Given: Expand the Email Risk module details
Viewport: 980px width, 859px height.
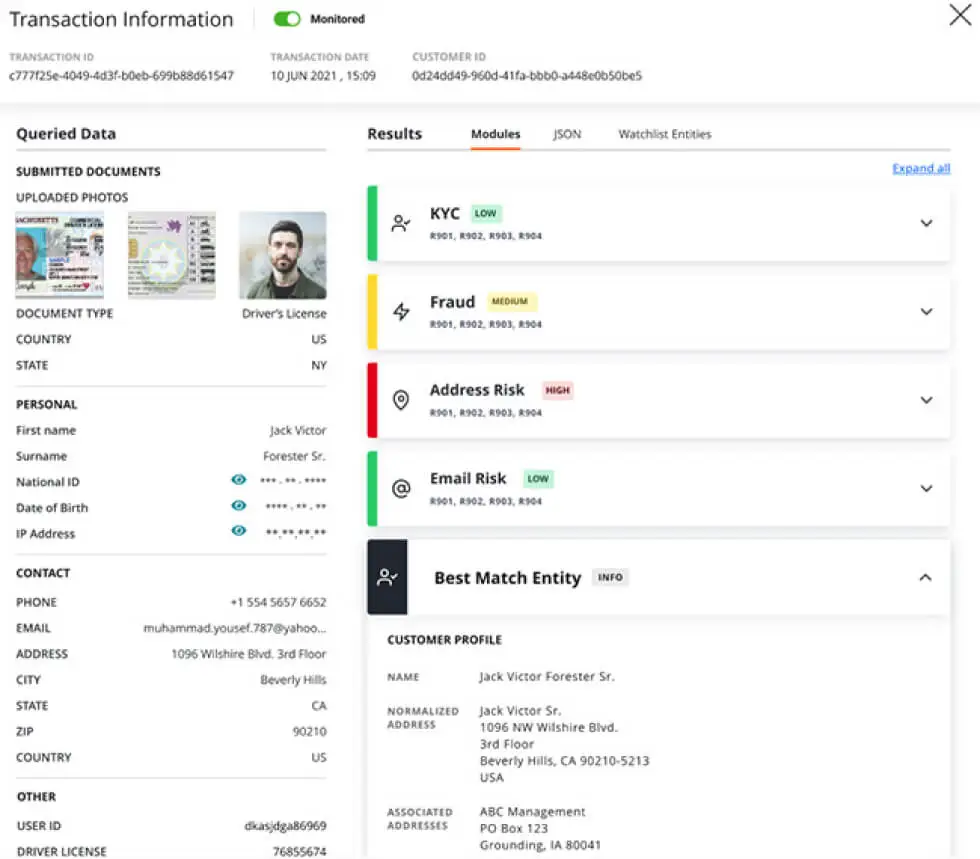Looking at the screenshot, I should pos(926,488).
